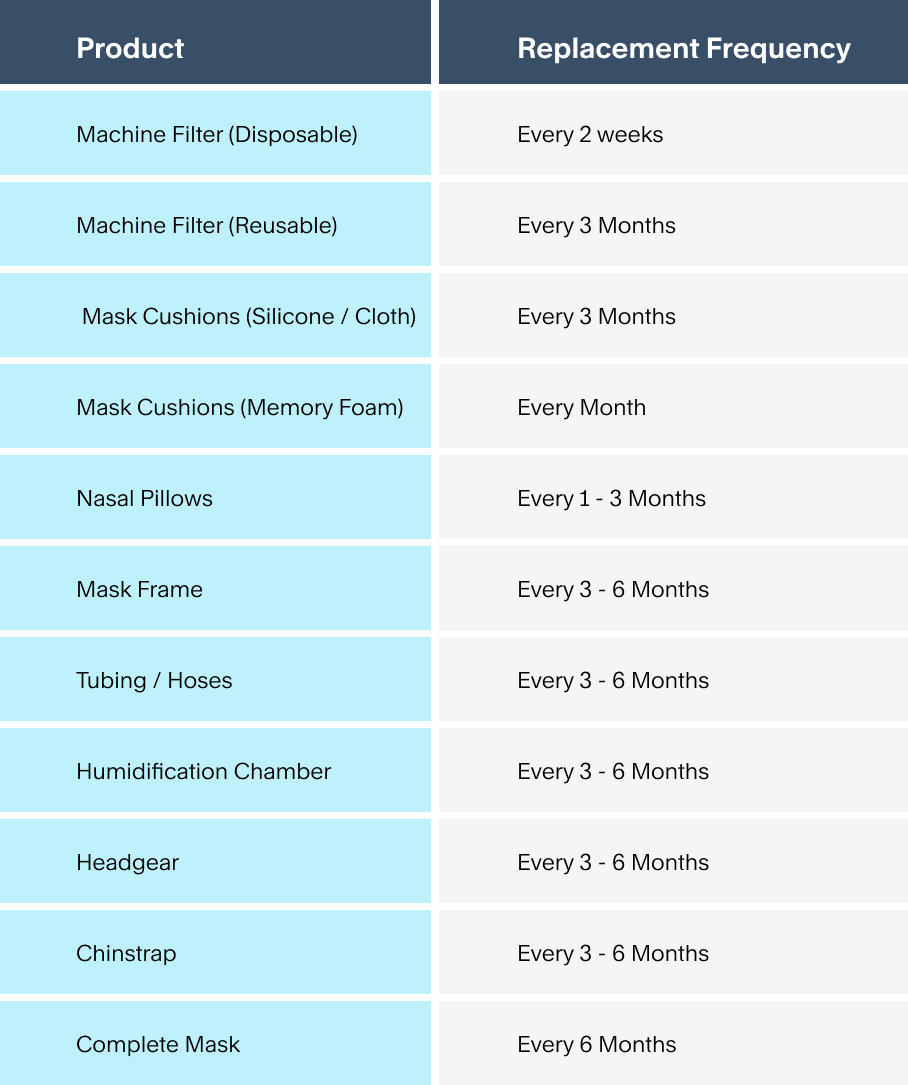Click the Every Month frequency cell
This screenshot has width=908, height=1085.
pyautogui.click(x=581, y=407)
